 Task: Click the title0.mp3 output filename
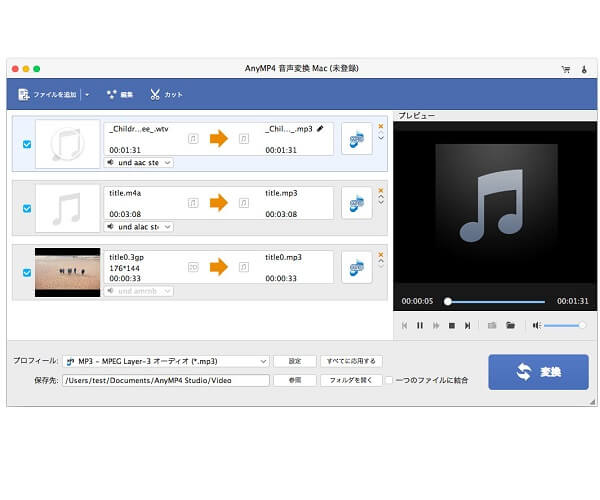(x=284, y=257)
